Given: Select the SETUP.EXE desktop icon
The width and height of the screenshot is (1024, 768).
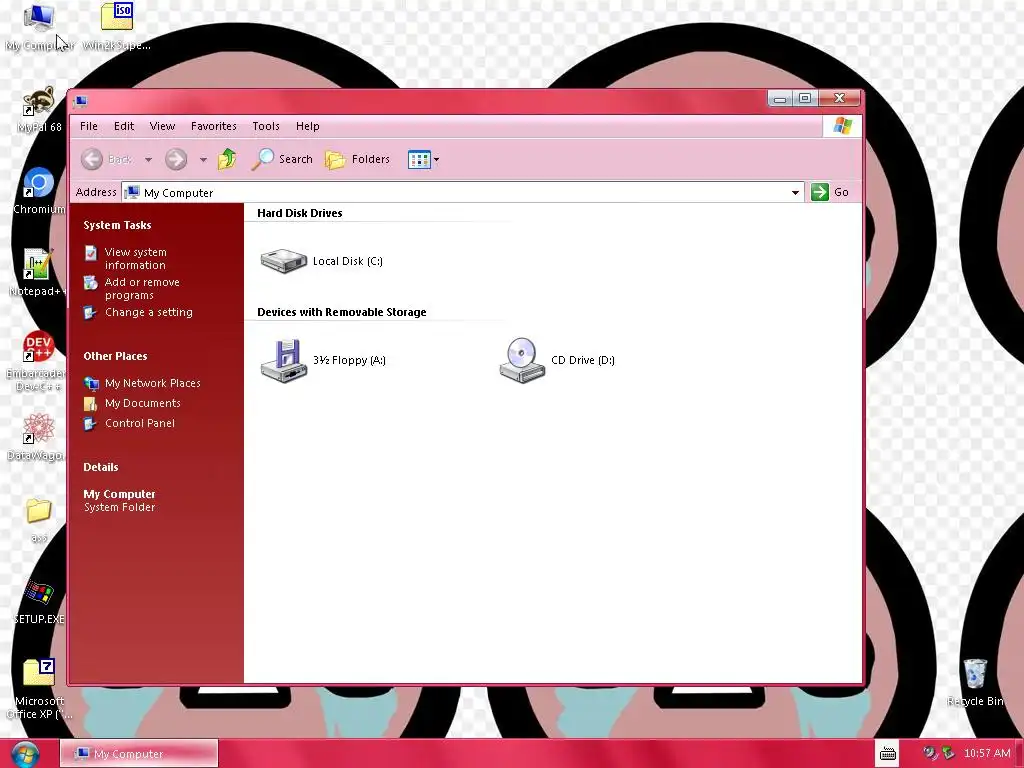Looking at the screenshot, I should [x=39, y=602].
